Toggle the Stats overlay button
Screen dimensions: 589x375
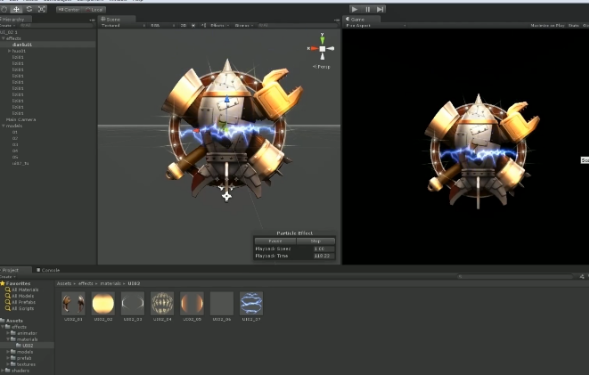(573, 26)
